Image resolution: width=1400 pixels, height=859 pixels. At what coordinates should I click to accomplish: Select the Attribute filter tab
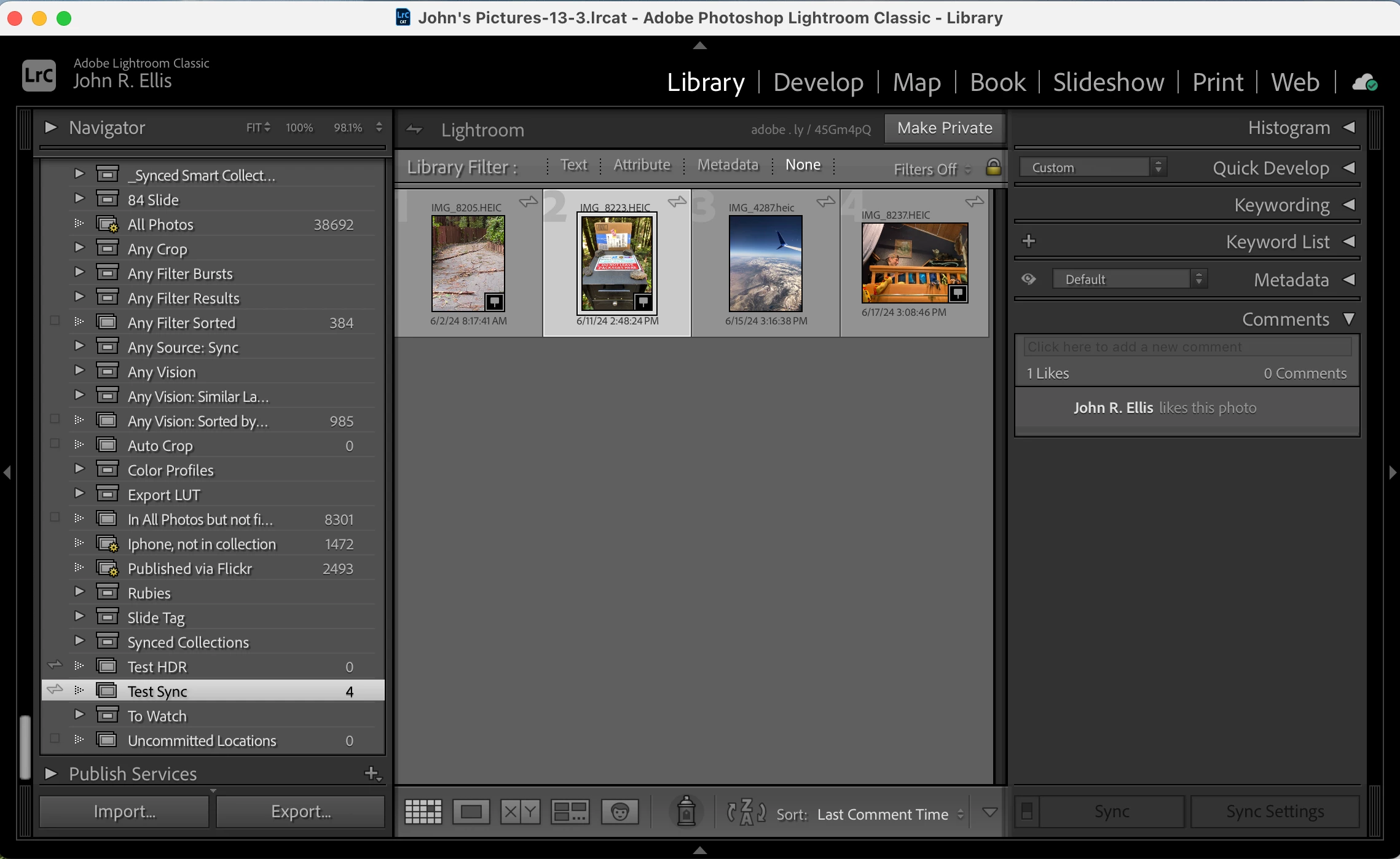(642, 165)
